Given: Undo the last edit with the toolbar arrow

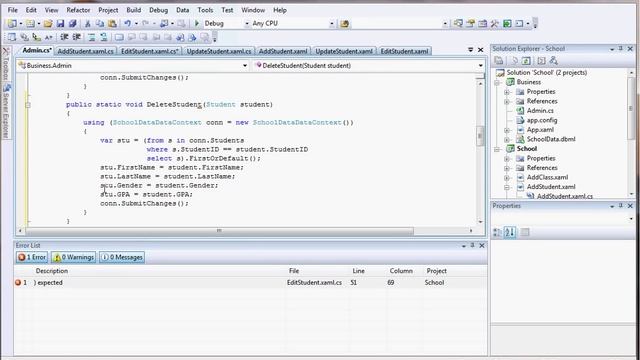Looking at the screenshot, I should click(128, 24).
